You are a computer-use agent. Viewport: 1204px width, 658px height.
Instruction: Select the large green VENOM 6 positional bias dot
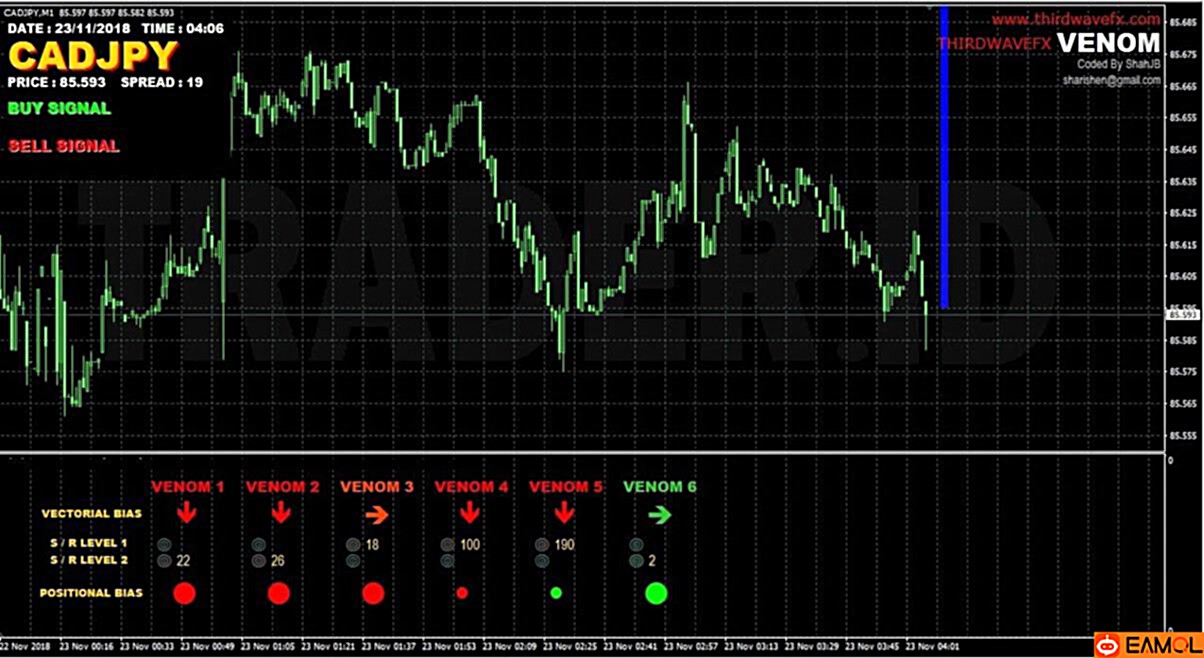656,593
